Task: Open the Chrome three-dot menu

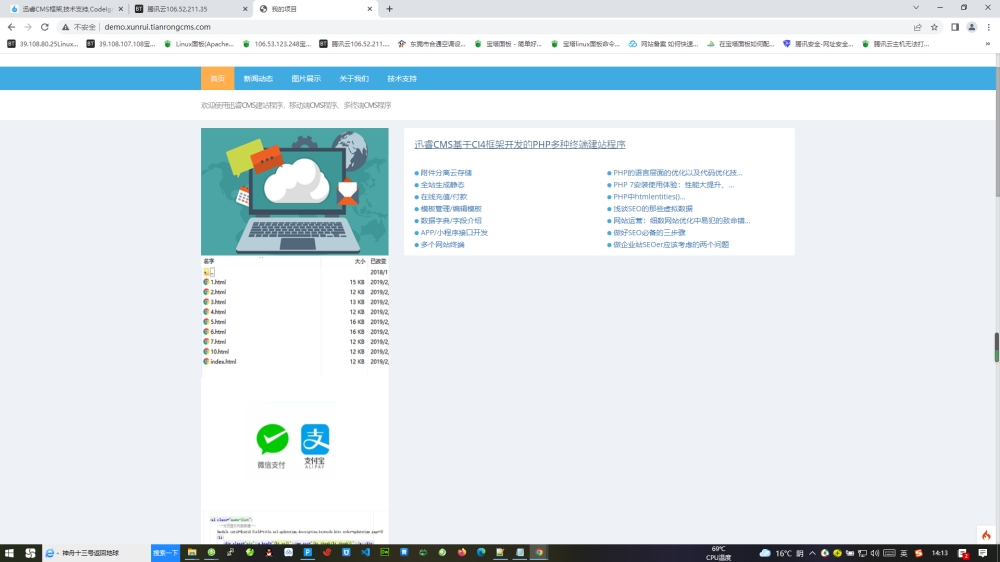Action: pyautogui.click(x=989, y=27)
